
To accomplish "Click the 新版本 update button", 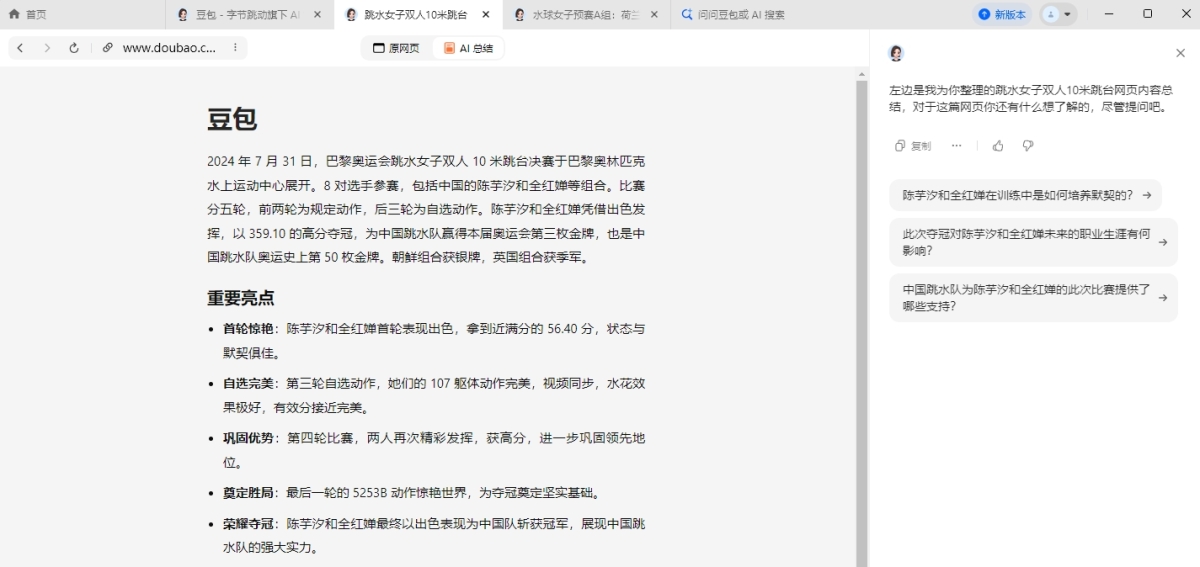I will point(1002,14).
